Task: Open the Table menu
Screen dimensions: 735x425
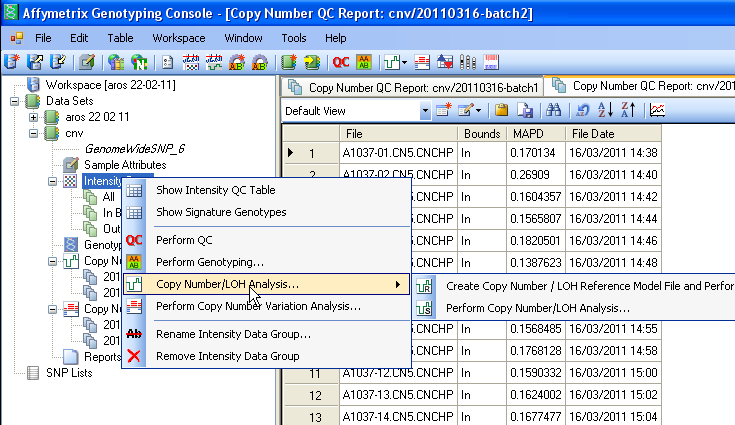Action: pyautogui.click(x=120, y=38)
